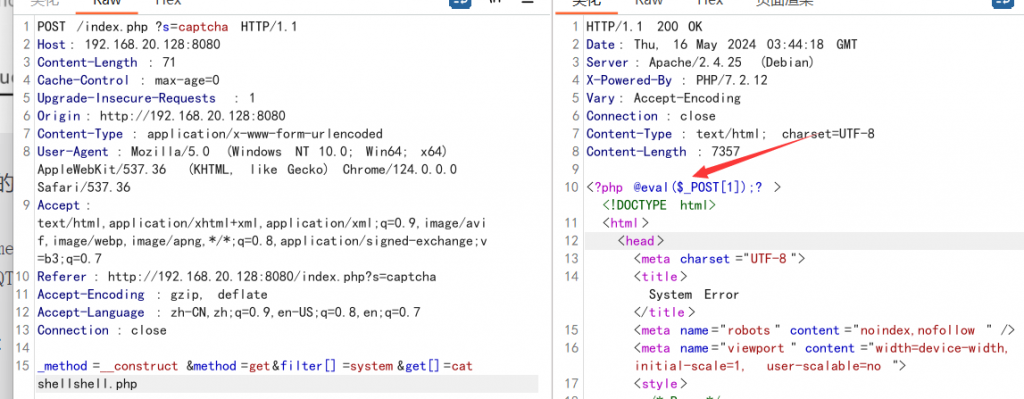The image size is (1024, 399).
Task: Click the request Content-Length: 71 header
Action: (x=106, y=63)
